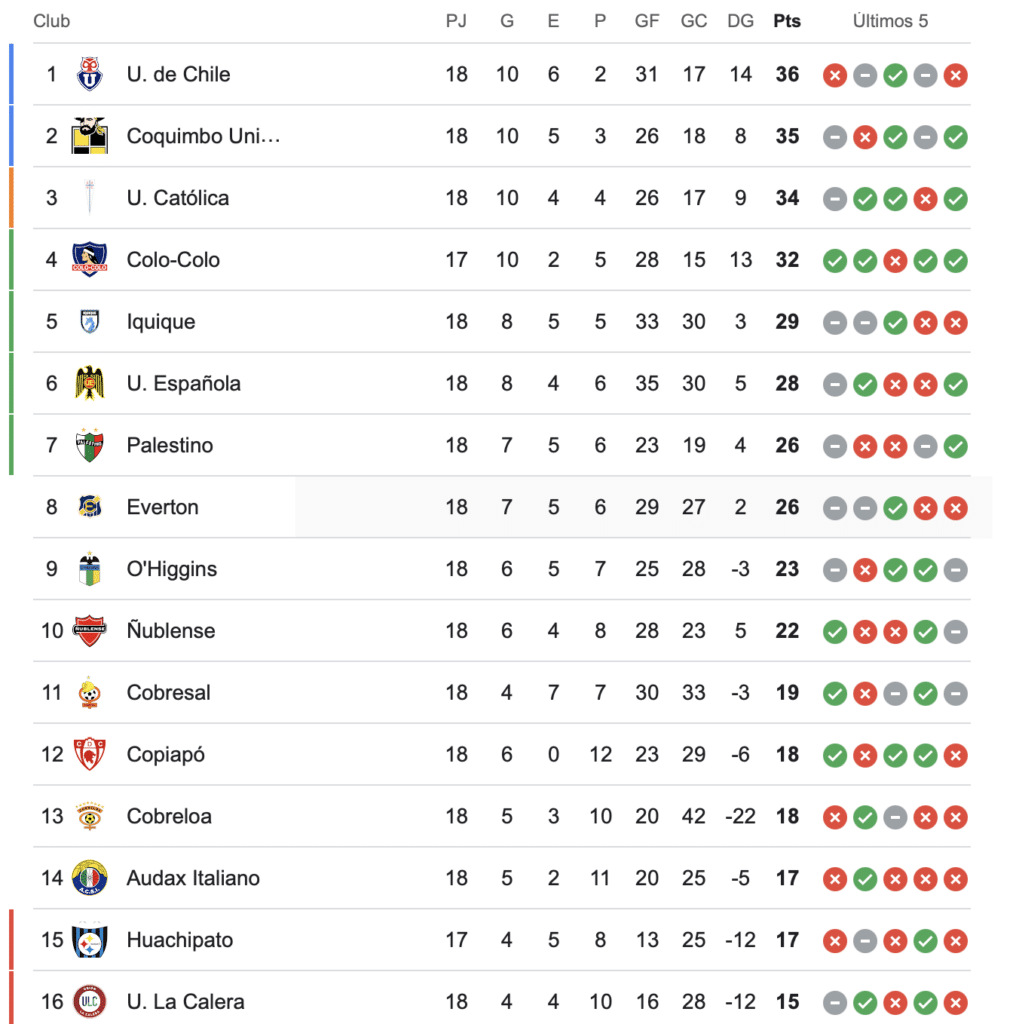This screenshot has height=1024, width=1013.
Task: Click the Ñublense red shield logo
Action: pyautogui.click(x=90, y=631)
